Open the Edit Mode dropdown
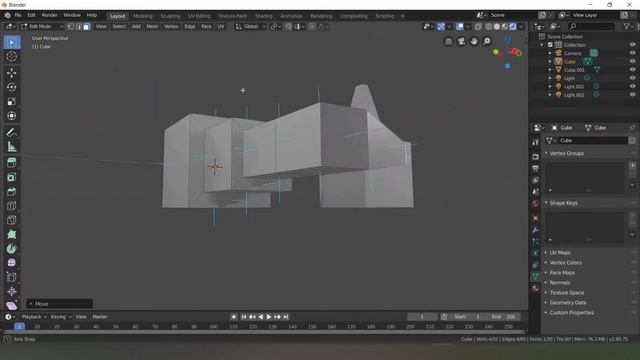The height and width of the screenshot is (360, 640). tap(42, 27)
